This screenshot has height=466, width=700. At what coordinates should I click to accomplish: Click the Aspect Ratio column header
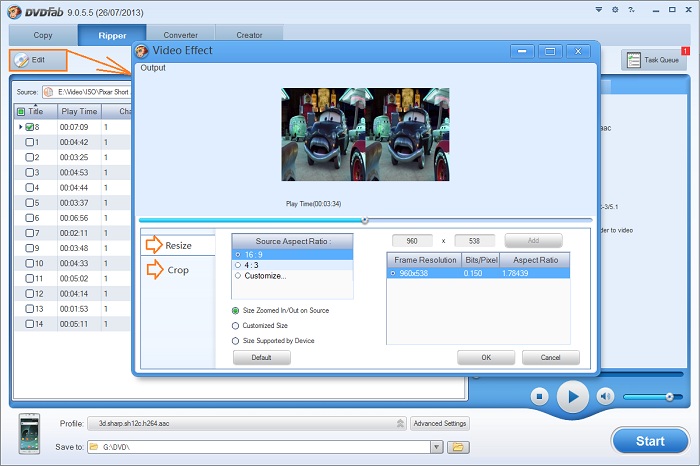(x=535, y=260)
